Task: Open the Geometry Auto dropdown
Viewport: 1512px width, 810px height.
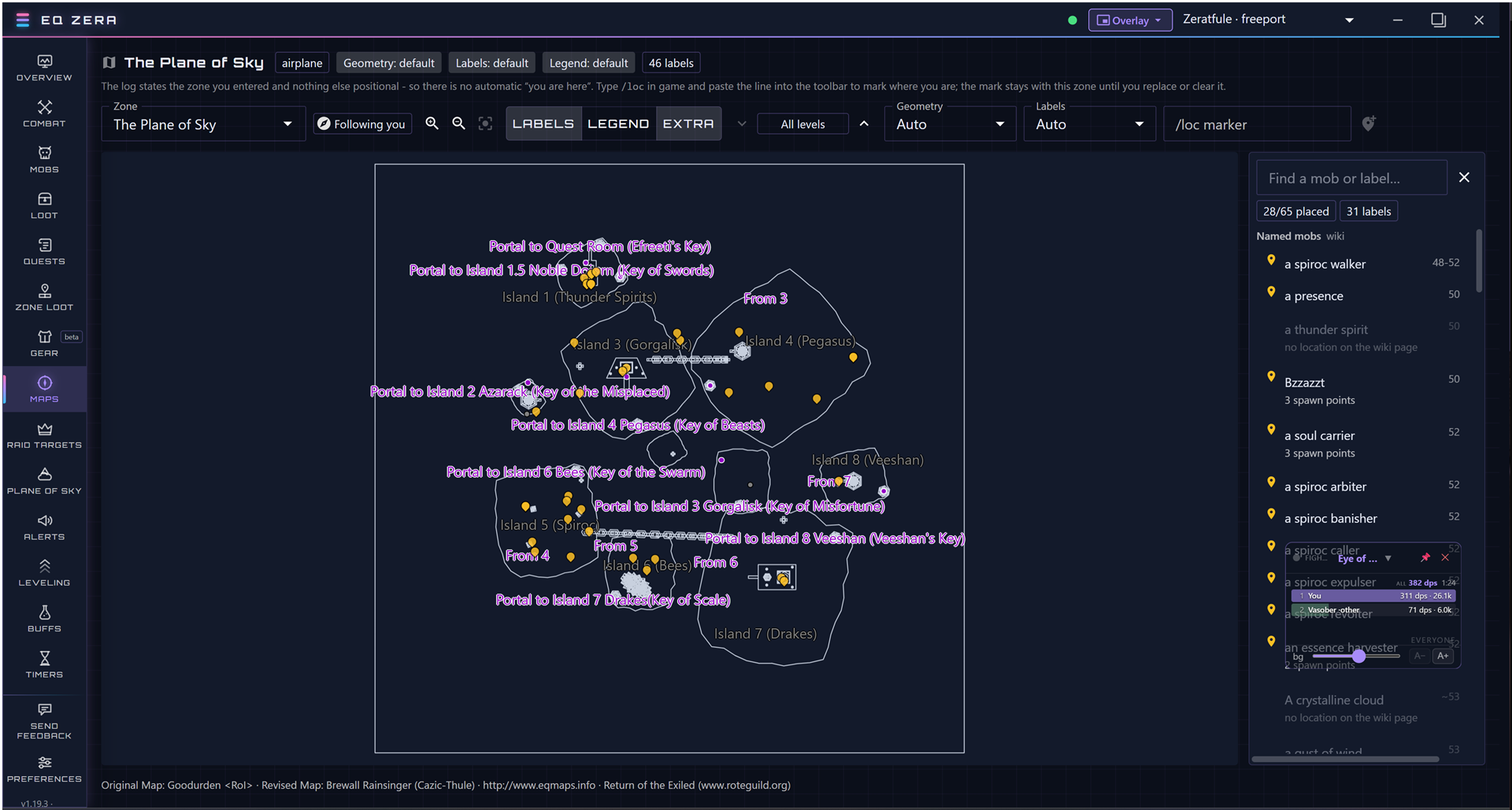Action: (x=950, y=124)
